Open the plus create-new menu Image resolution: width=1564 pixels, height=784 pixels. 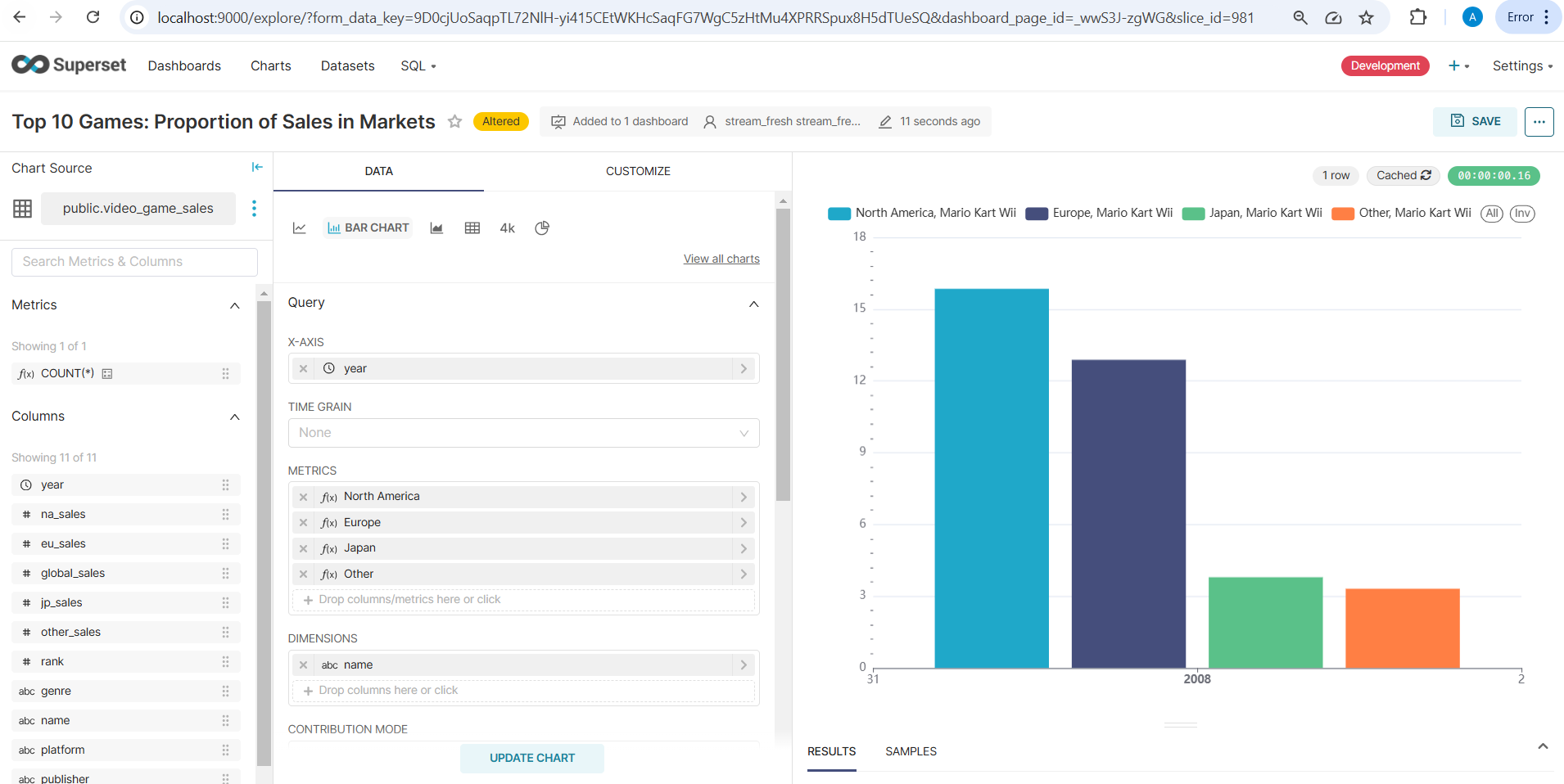pyautogui.click(x=1458, y=65)
